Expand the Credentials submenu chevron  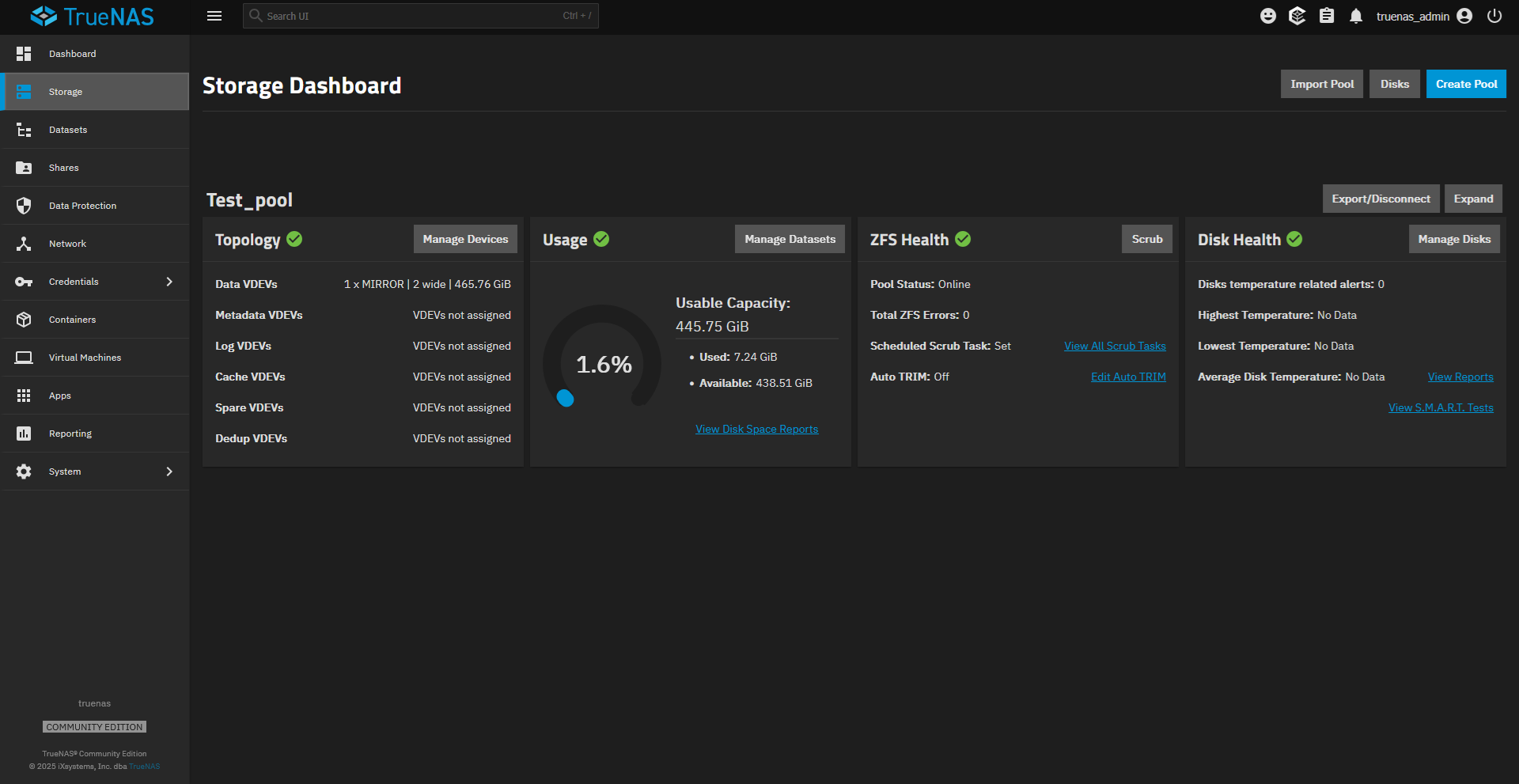point(169,282)
